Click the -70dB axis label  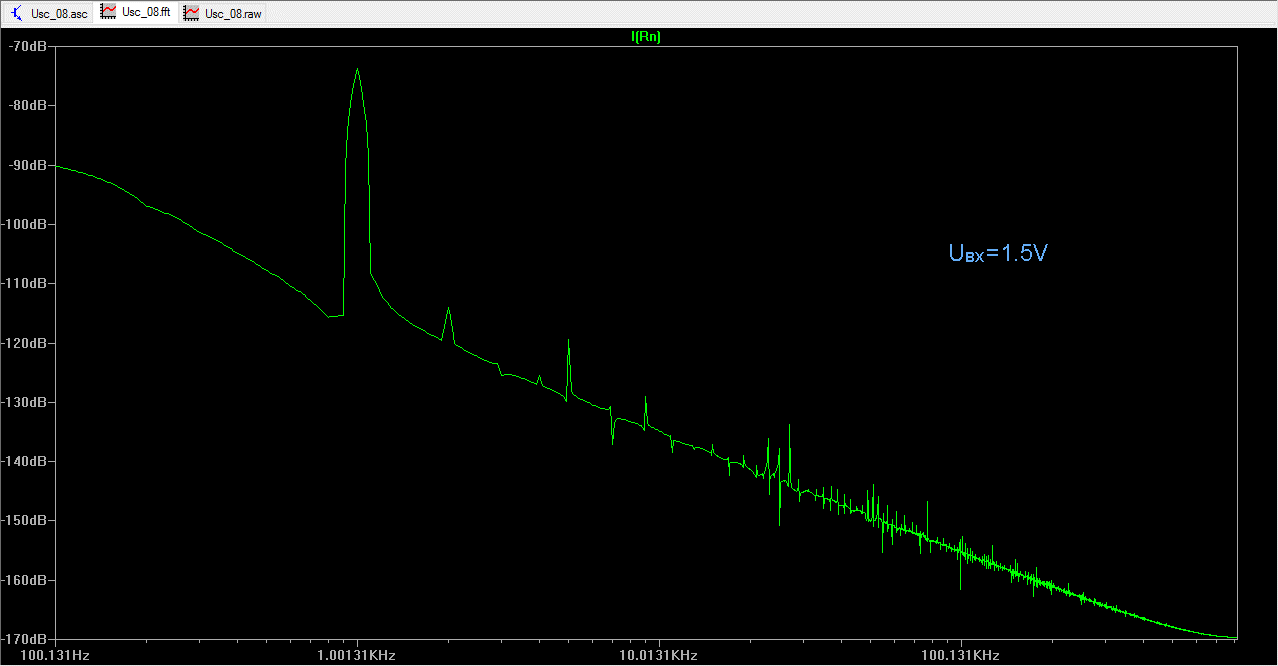pos(27,46)
